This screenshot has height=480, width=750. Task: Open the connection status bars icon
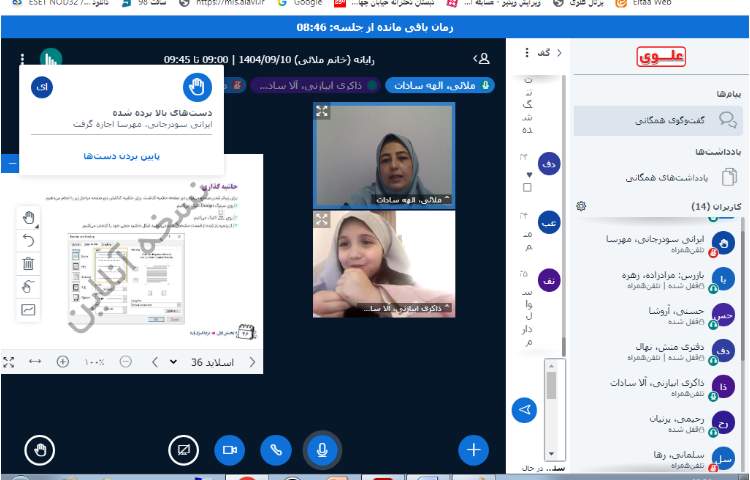(51, 57)
